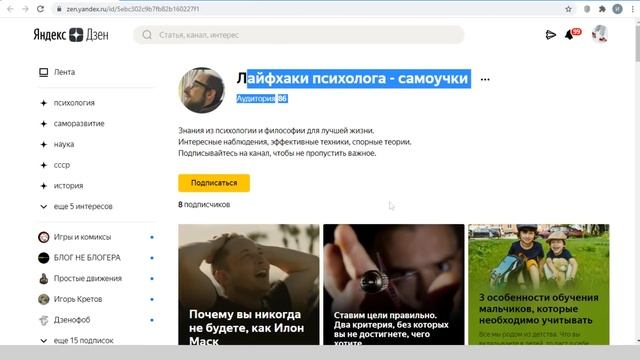Click the 8 подписчиков count
Image resolution: width=640 pixels, height=360 pixels.
(x=204, y=204)
